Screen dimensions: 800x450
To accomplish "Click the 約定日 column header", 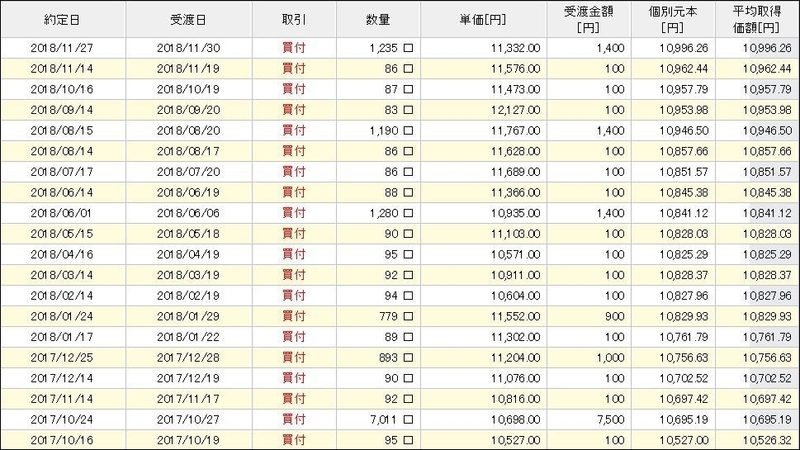I will click(62, 20).
